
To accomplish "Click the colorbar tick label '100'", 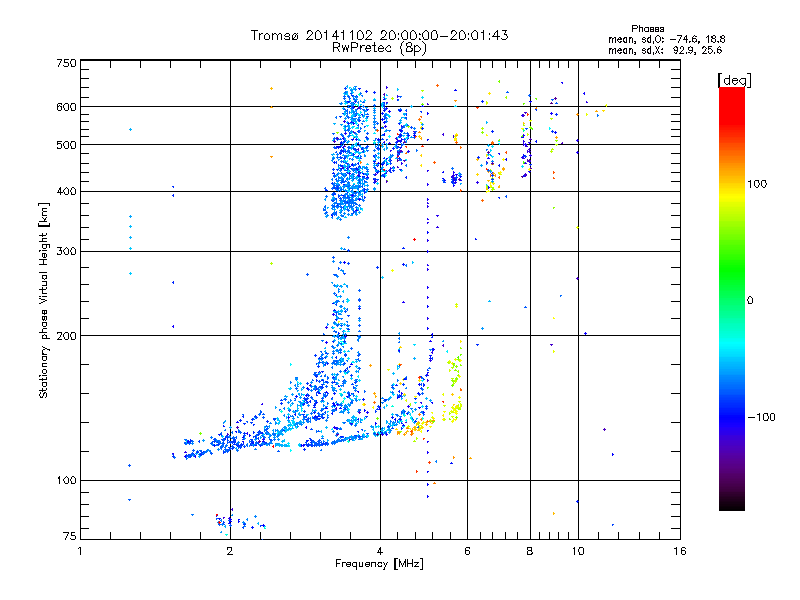I will pyautogui.click(x=757, y=184).
